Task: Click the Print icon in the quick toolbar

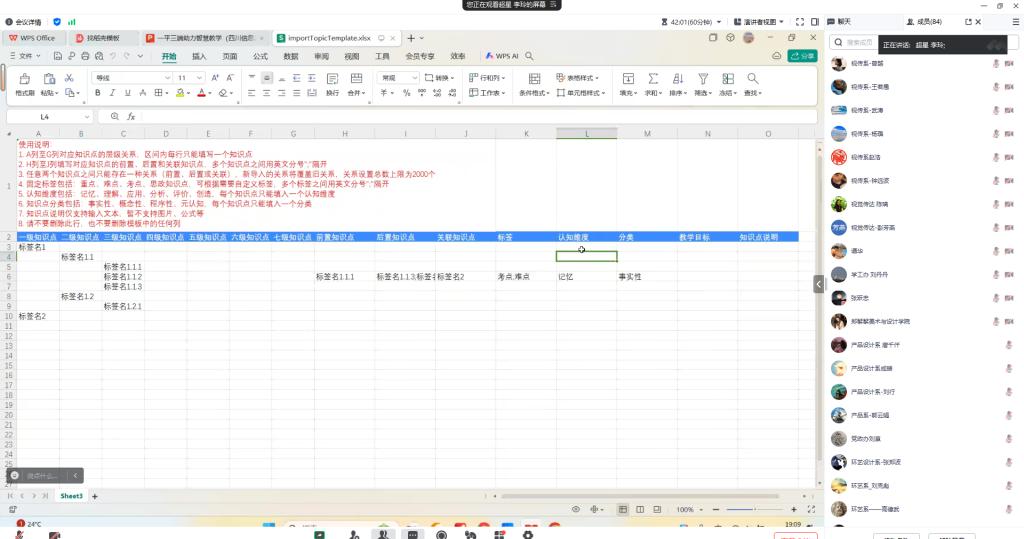Action: coord(85,56)
